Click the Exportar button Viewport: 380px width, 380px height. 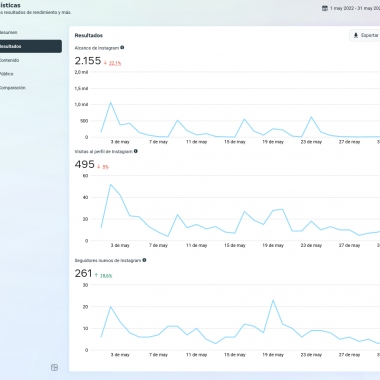coord(365,35)
